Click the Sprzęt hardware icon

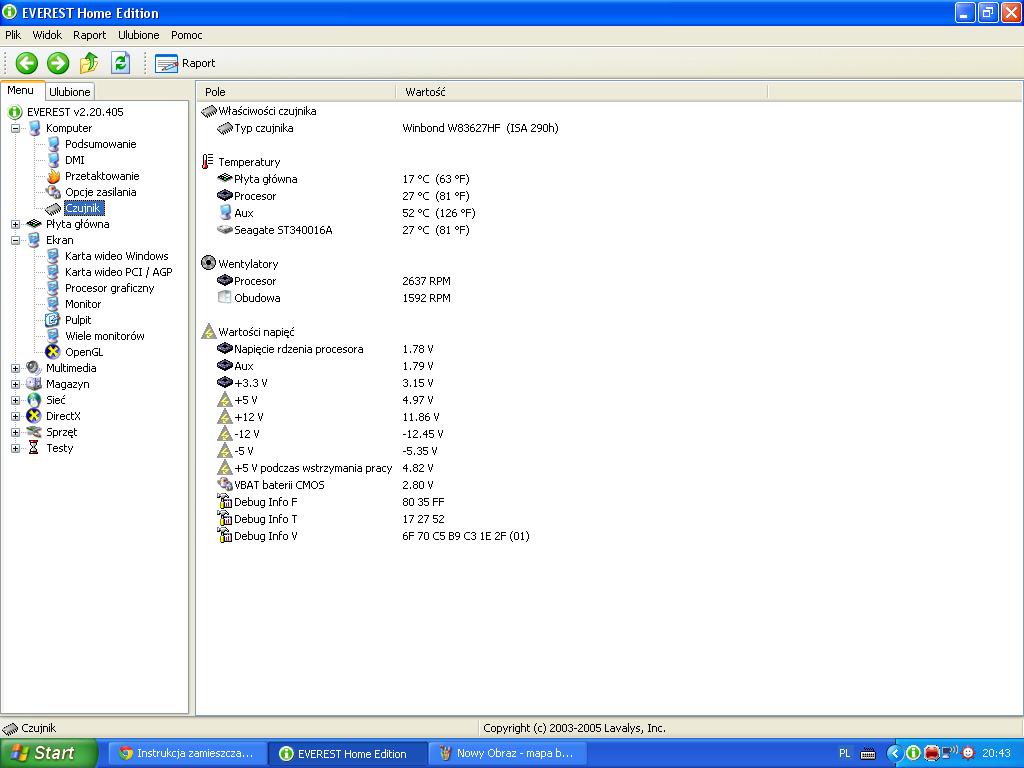click(34, 432)
